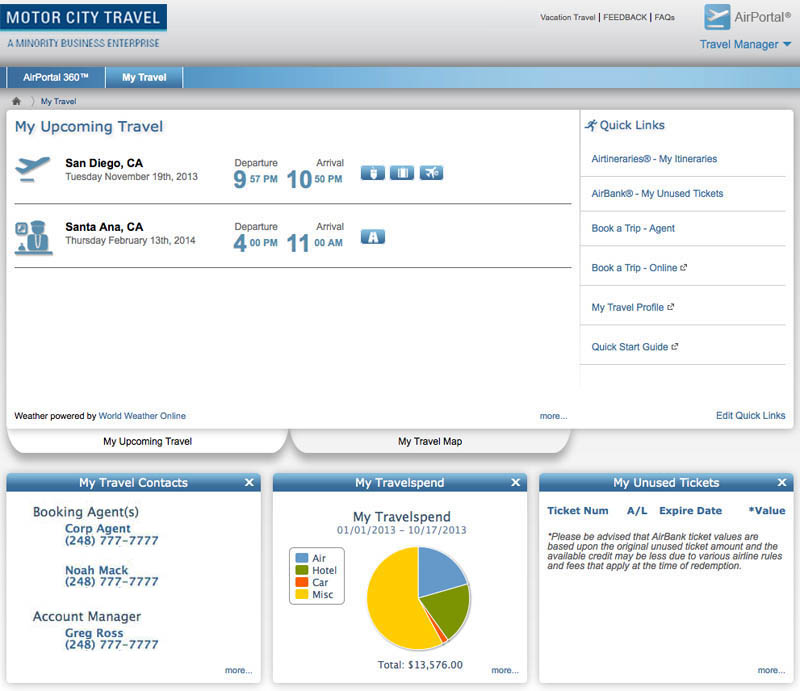The image size is (800, 691).
Task: Click the Greg Ross account manager contact
Action: (x=94, y=633)
